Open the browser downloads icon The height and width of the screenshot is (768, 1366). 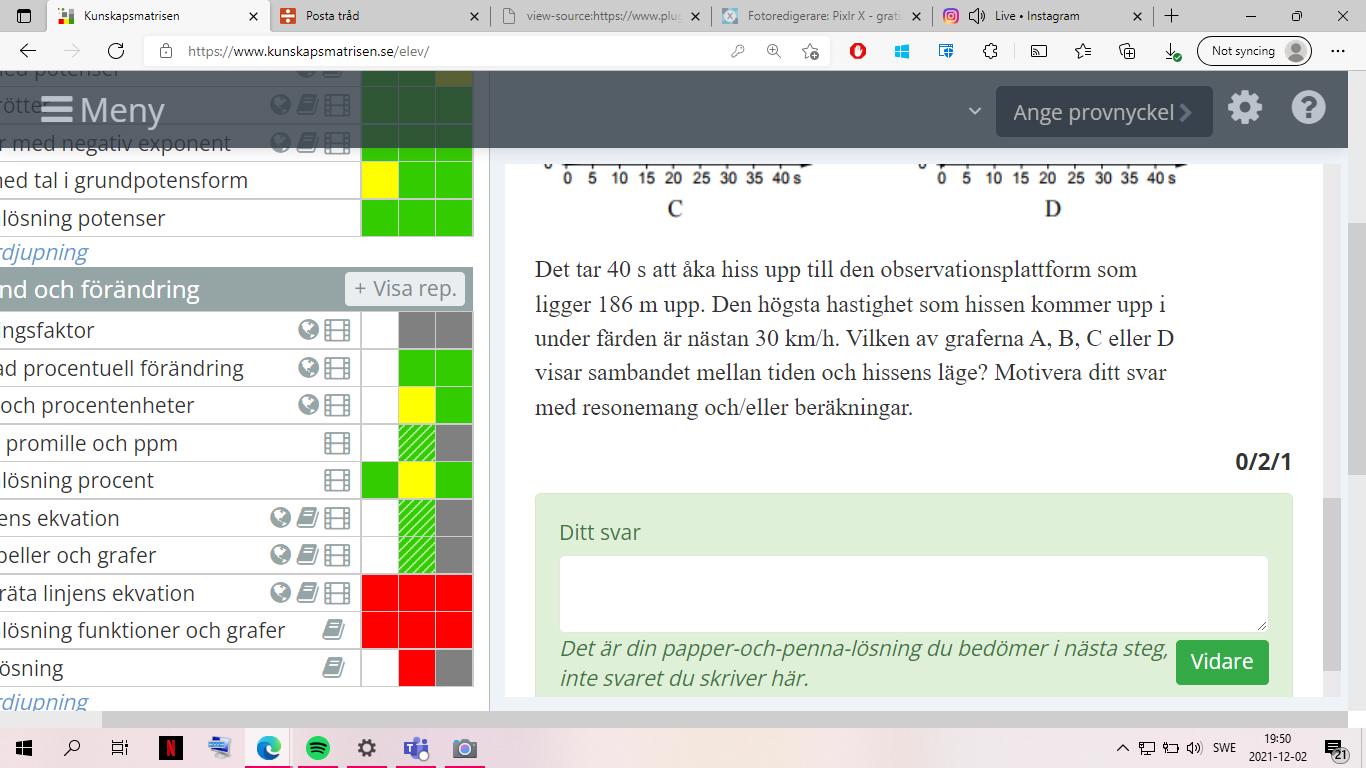[x=1172, y=51]
